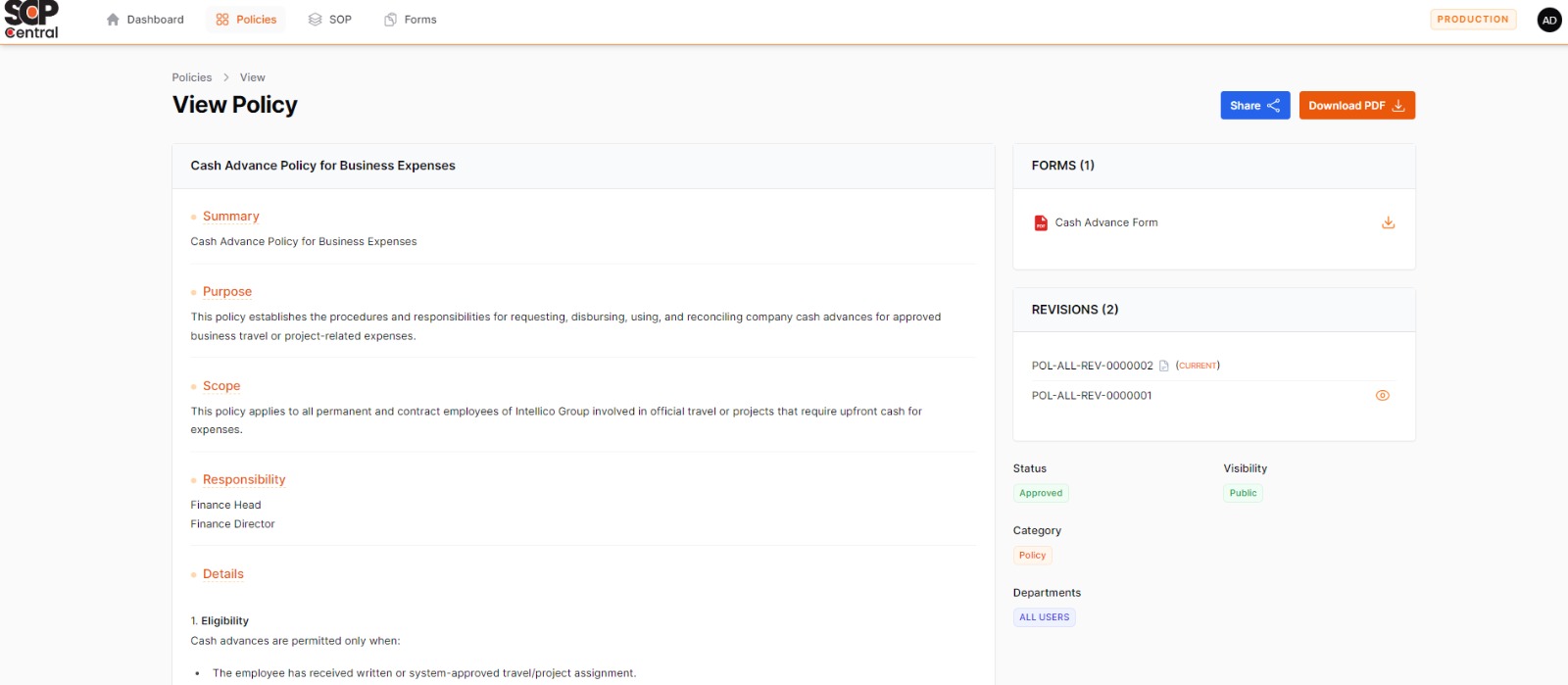Screen dimensions: 1568x685
Task: Click the Share button
Action: (1254, 105)
